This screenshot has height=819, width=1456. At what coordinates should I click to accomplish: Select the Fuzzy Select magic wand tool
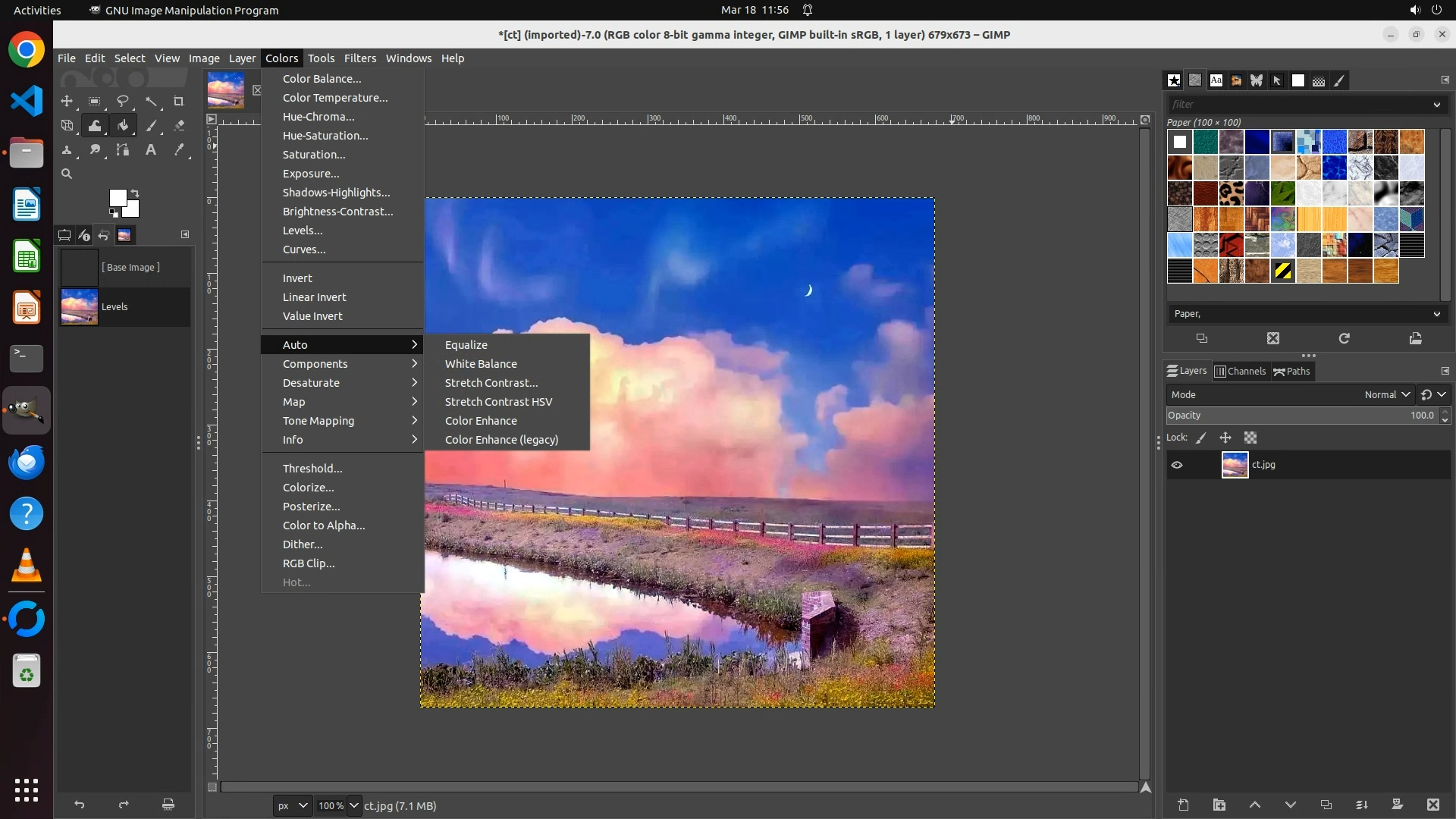152,101
